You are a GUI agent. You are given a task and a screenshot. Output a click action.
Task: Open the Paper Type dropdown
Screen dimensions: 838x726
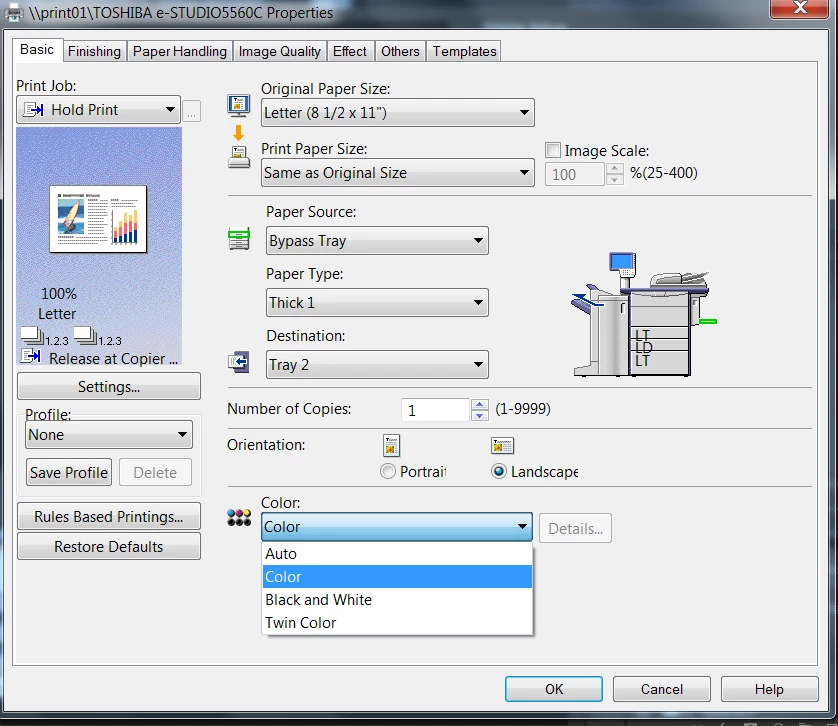pyautogui.click(x=377, y=303)
